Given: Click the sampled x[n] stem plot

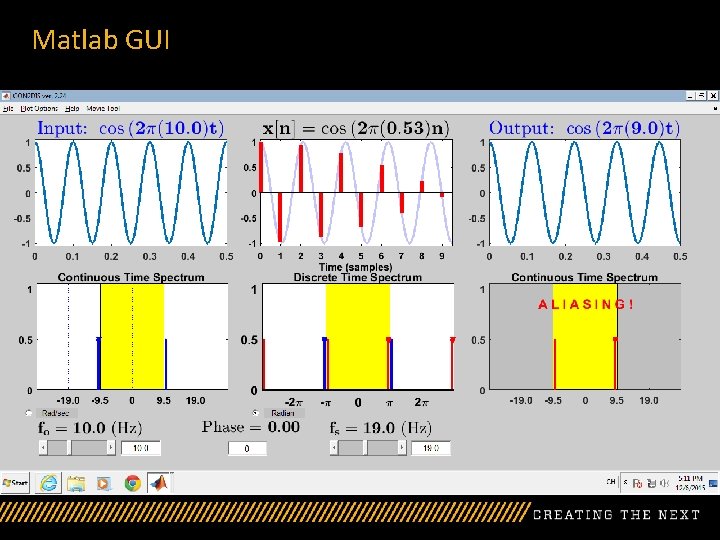Looking at the screenshot, I should coord(356,193).
